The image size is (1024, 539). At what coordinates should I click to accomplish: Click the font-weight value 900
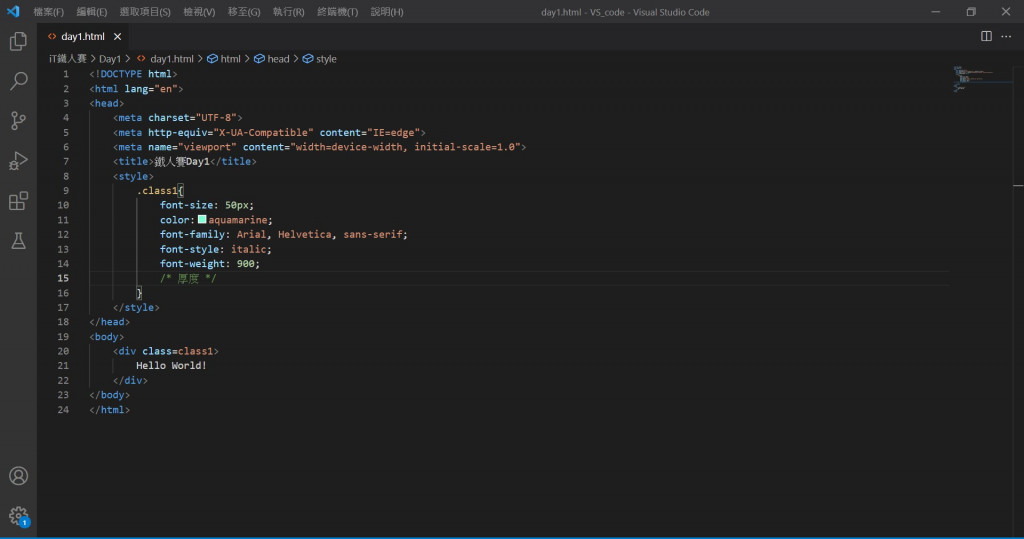pyautogui.click(x=246, y=264)
